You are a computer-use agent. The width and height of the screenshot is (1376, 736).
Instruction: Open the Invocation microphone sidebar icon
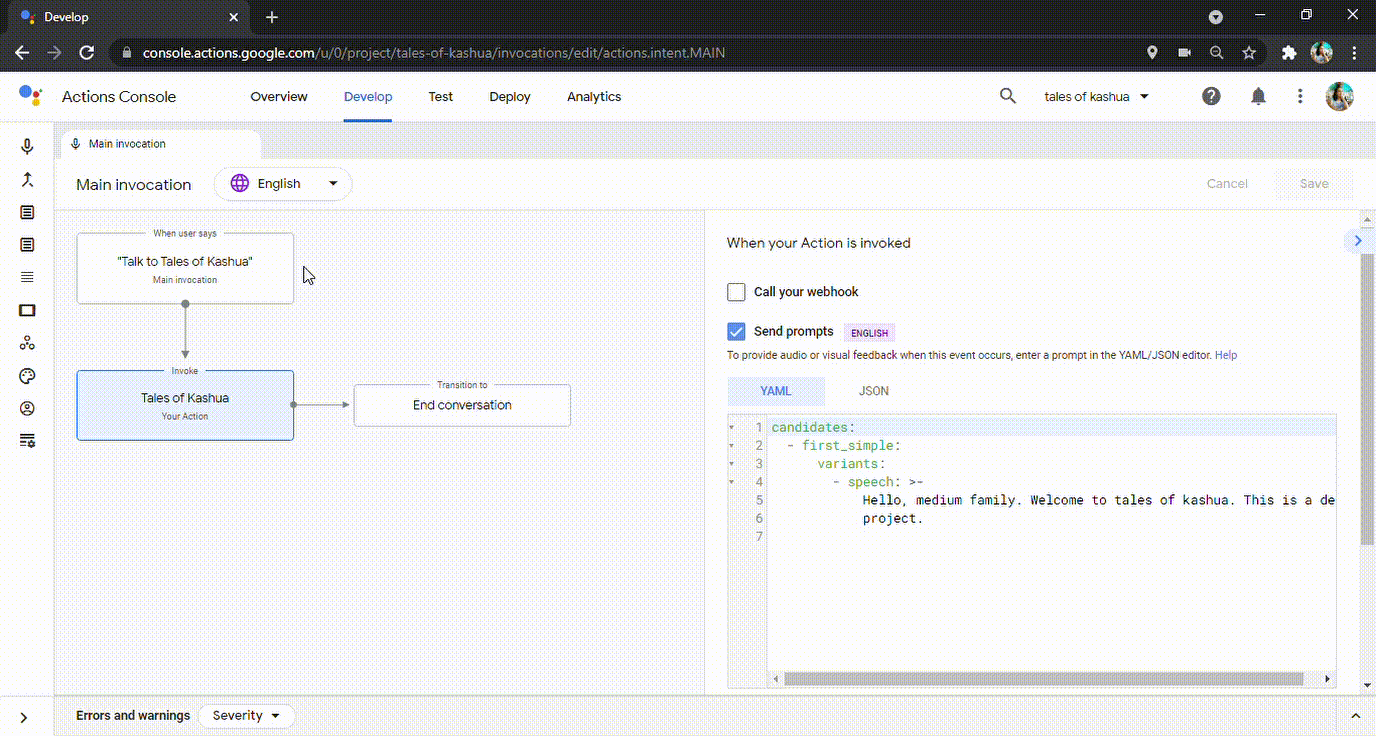point(27,147)
